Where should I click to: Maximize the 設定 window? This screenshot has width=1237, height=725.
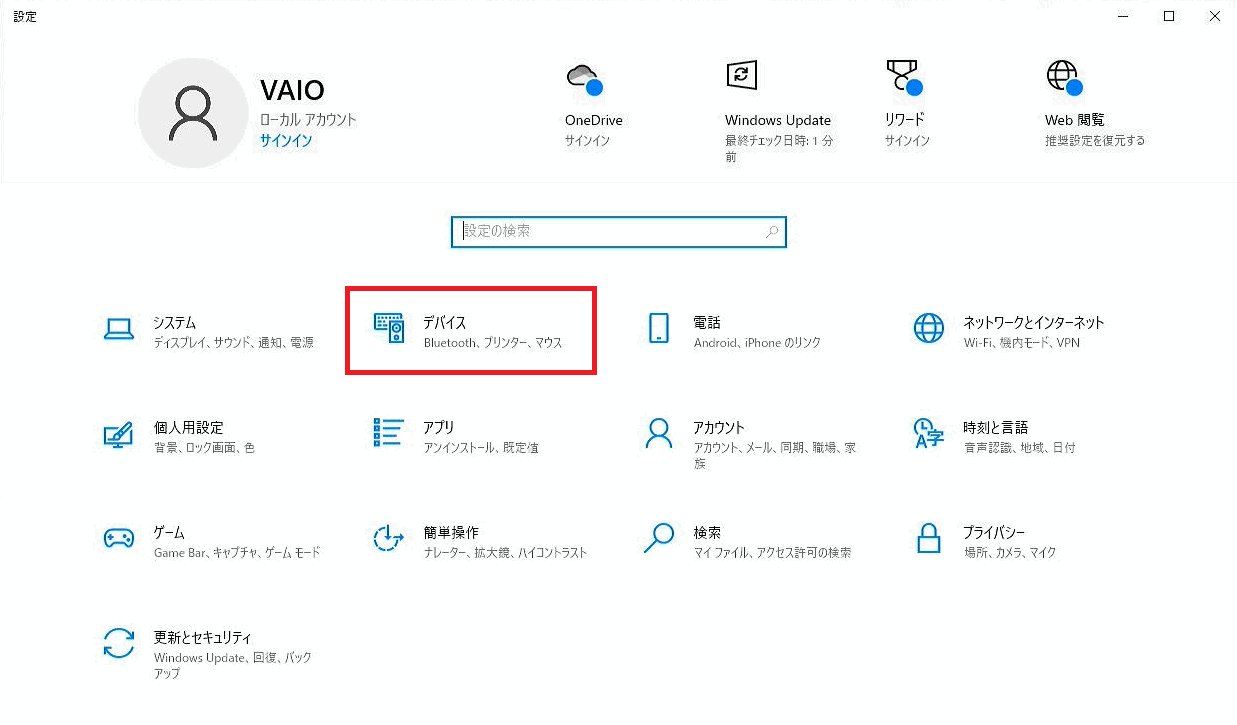[x=1168, y=16]
